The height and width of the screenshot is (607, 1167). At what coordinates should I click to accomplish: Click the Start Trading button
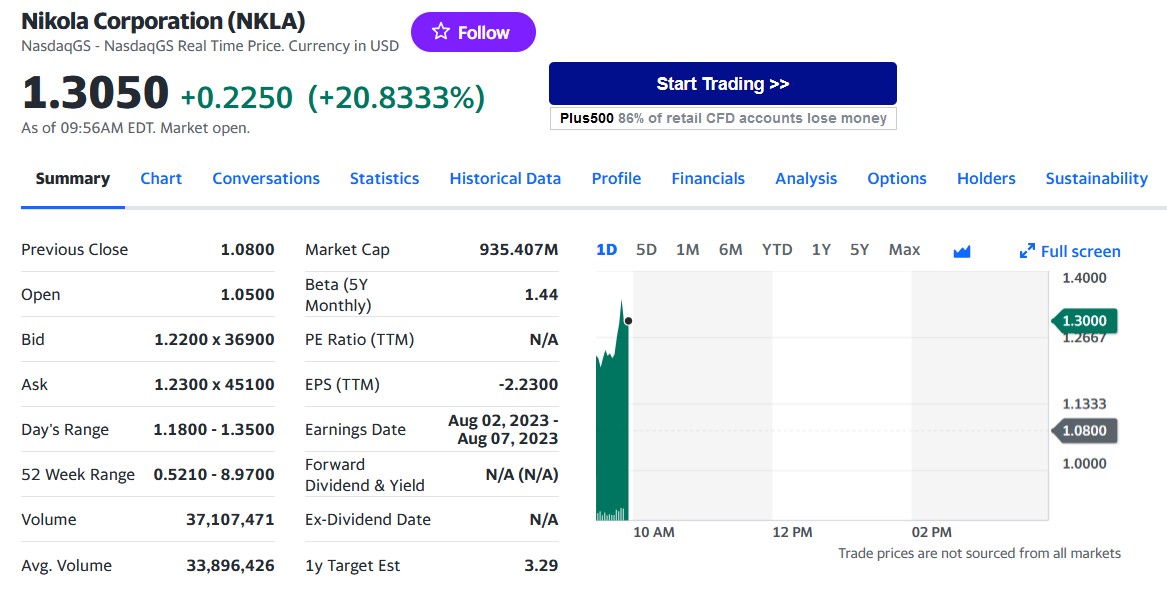pyautogui.click(x=722, y=84)
